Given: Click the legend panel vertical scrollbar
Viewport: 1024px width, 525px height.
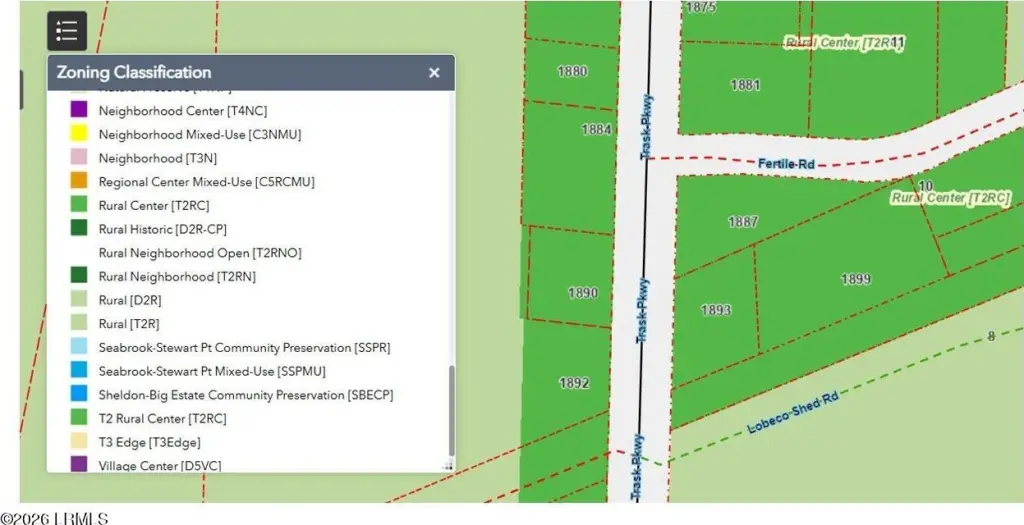Looking at the screenshot, I should point(451,411).
